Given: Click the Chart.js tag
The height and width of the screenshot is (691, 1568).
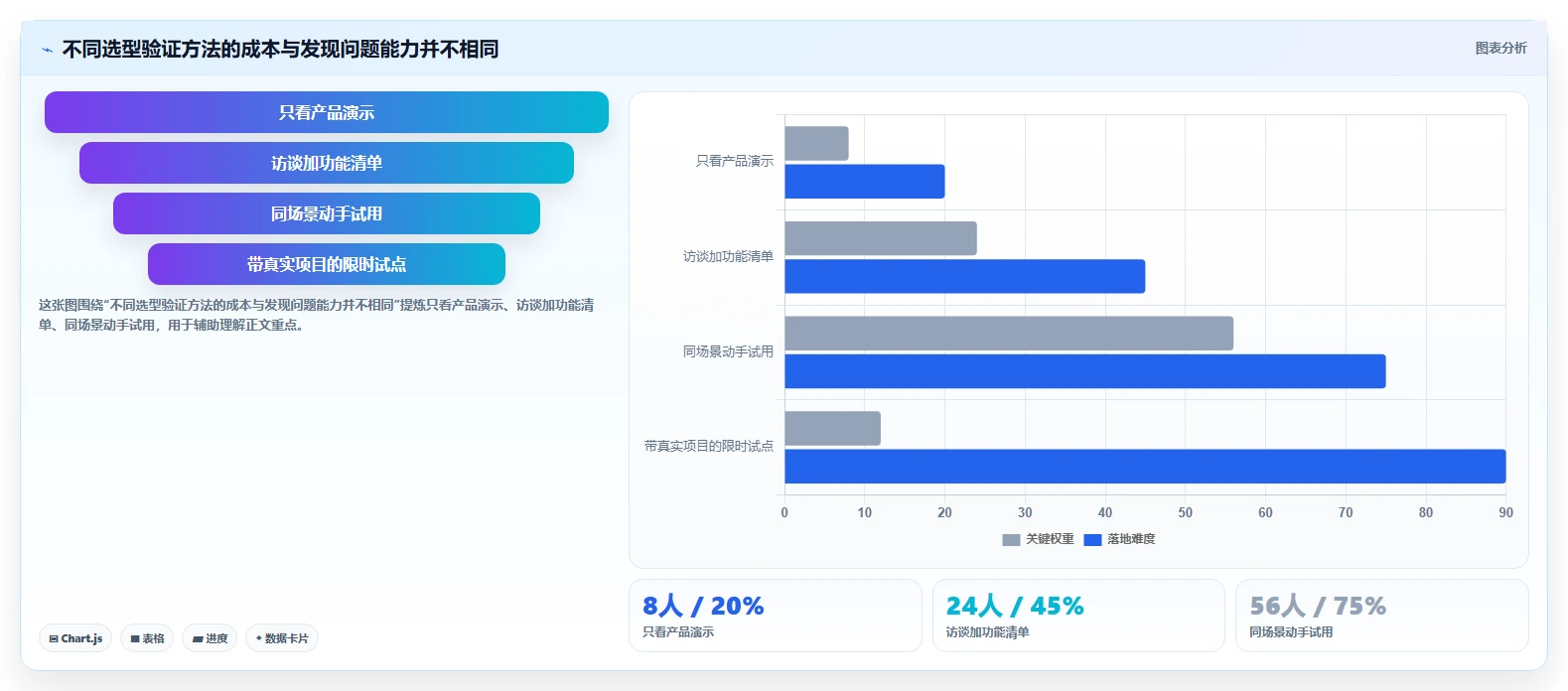Looking at the screenshot, I should [x=75, y=638].
